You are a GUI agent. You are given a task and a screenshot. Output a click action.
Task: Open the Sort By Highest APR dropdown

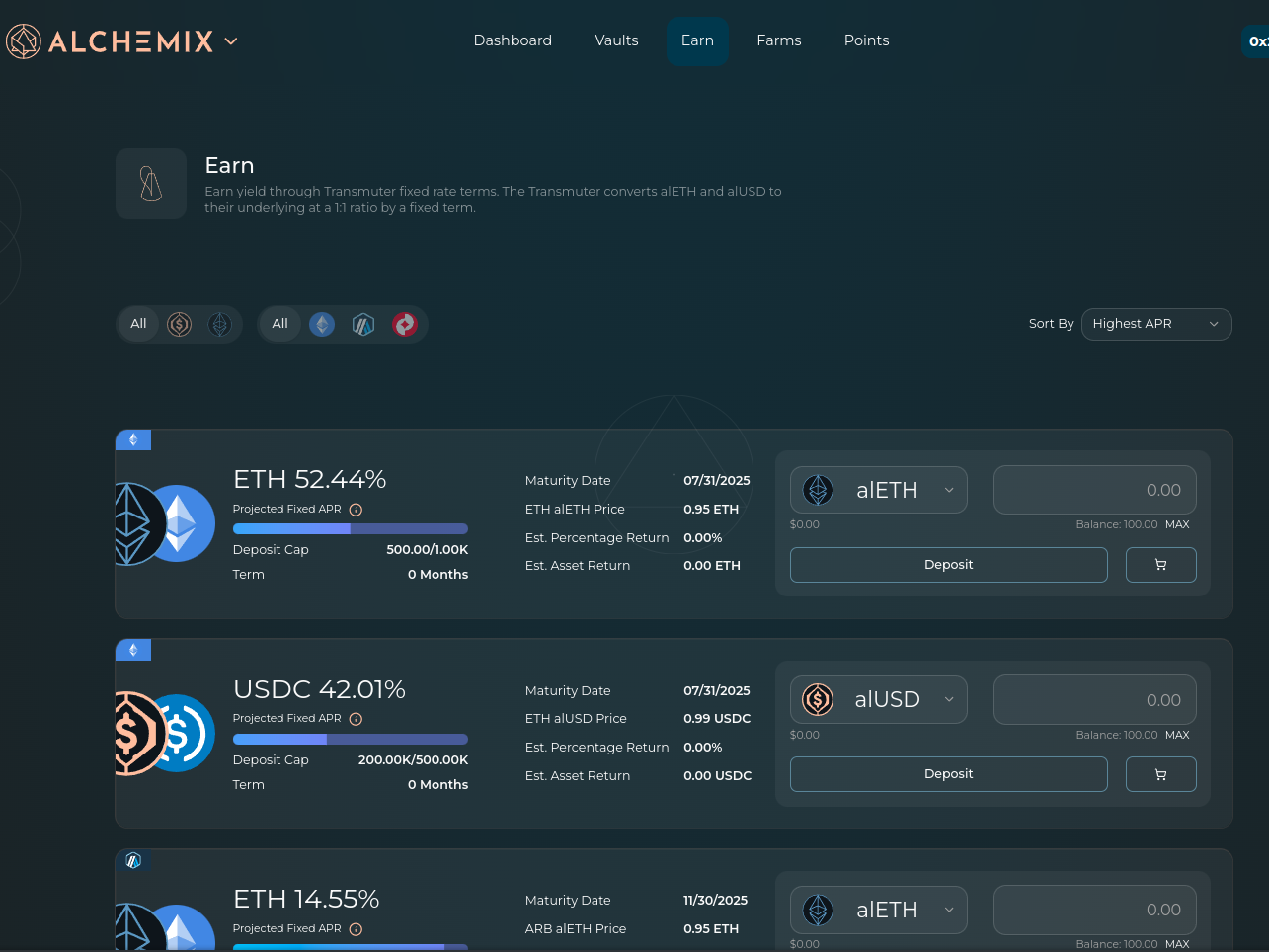click(x=1155, y=324)
